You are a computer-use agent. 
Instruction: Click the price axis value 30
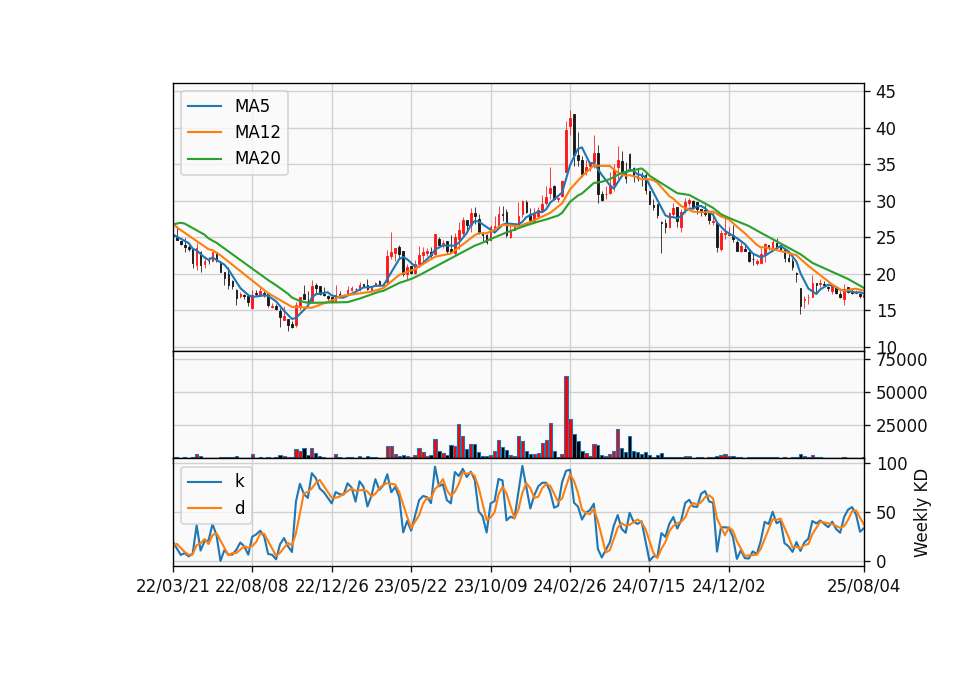(885, 201)
